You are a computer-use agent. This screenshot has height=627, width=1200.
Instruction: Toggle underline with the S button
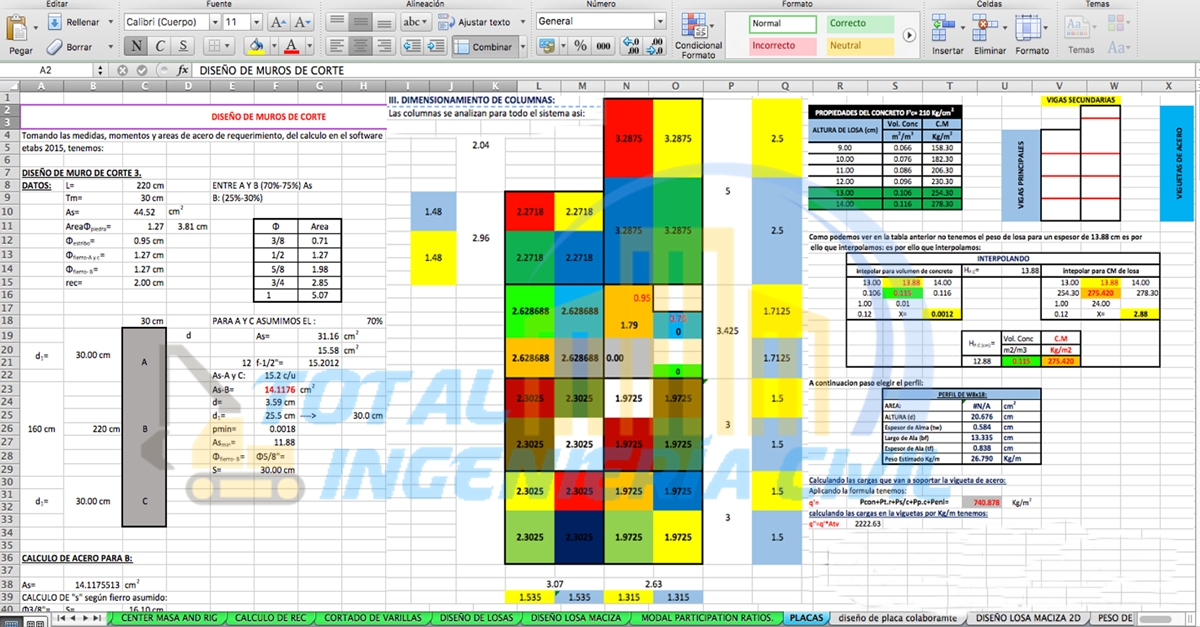point(184,46)
